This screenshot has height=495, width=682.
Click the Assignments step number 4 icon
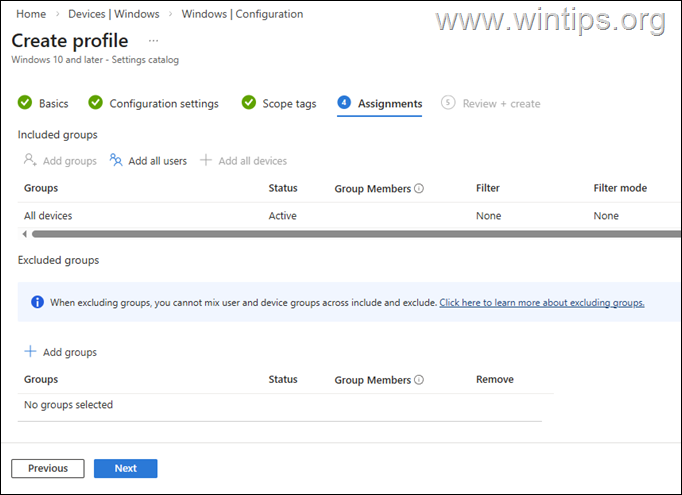pyautogui.click(x=344, y=103)
